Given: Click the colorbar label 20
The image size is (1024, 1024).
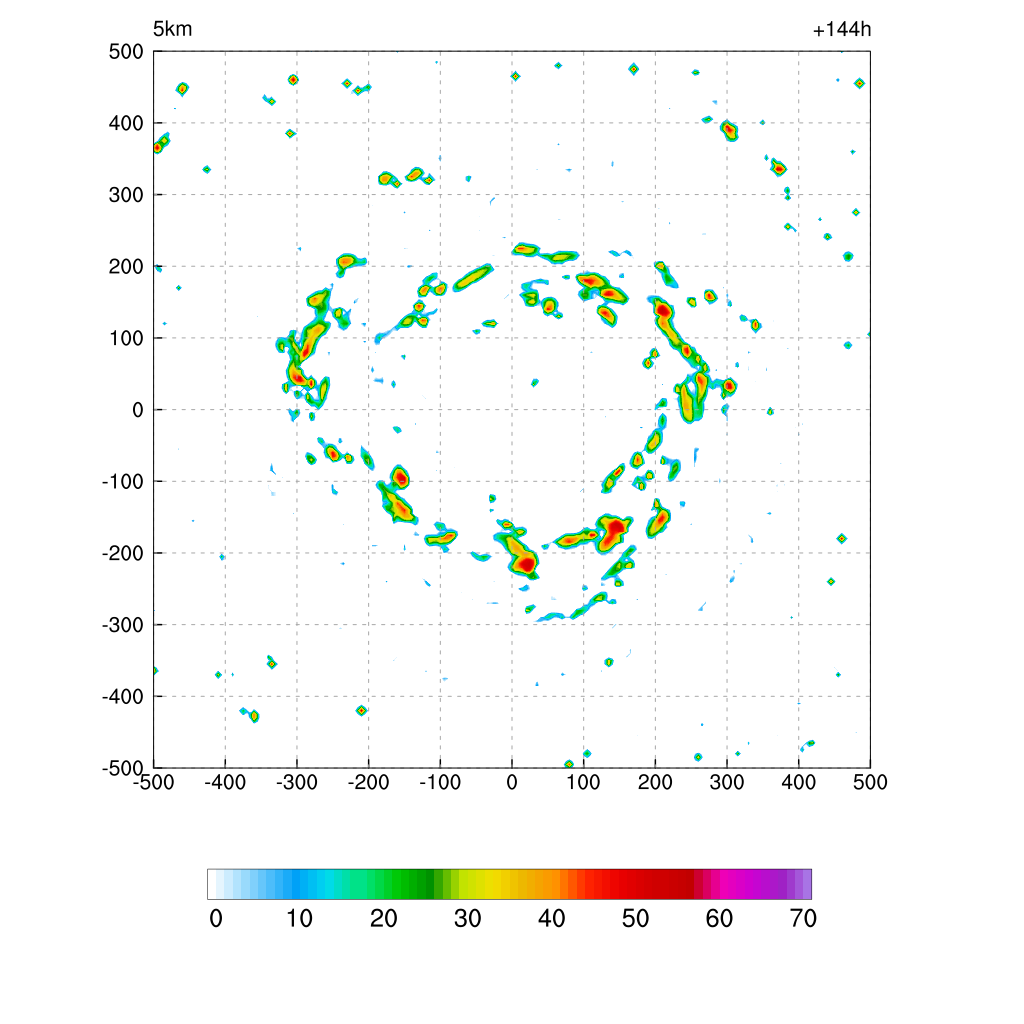Looking at the screenshot, I should point(383,919).
